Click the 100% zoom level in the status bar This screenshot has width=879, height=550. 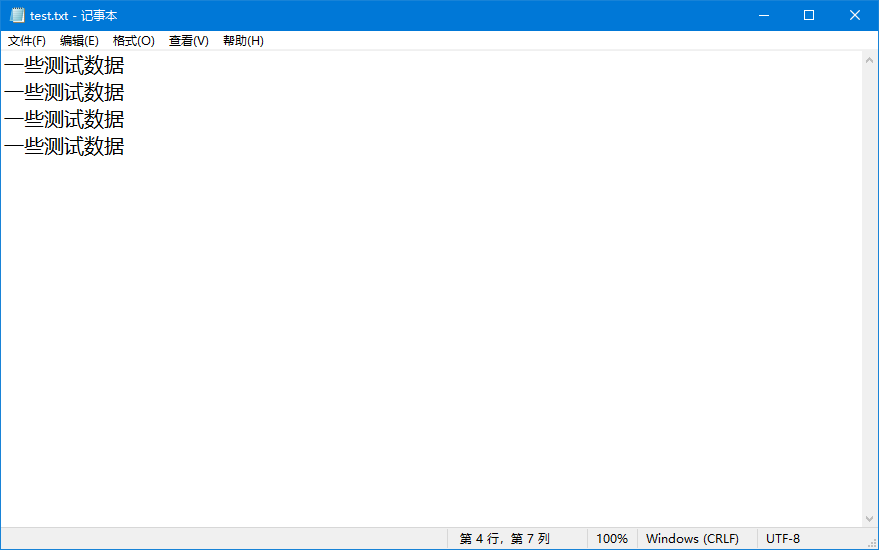pyautogui.click(x=612, y=539)
